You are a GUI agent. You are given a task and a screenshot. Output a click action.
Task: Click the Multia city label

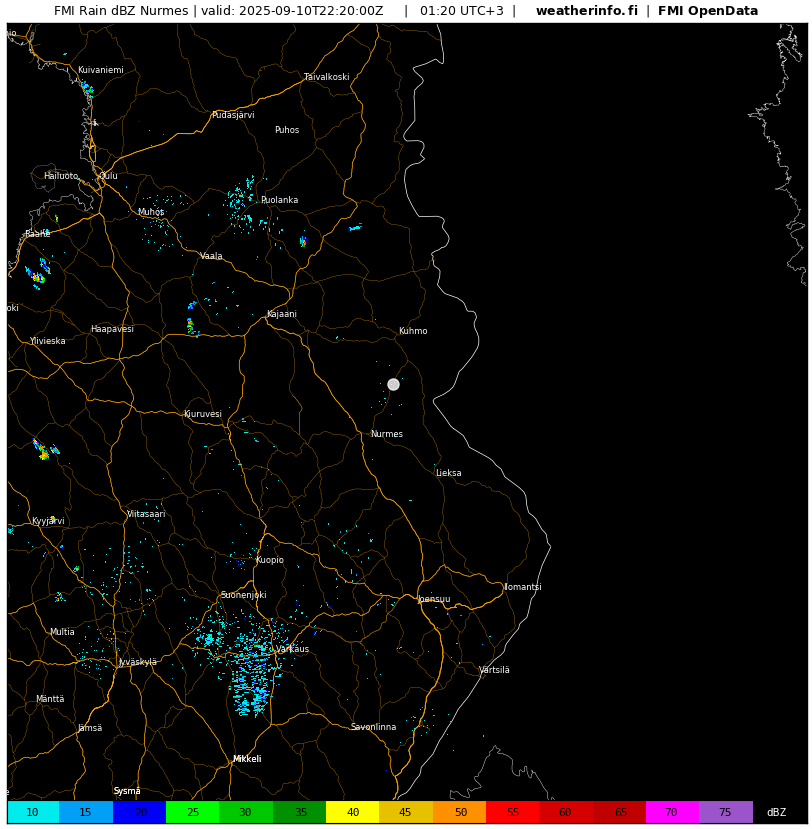click(x=62, y=632)
